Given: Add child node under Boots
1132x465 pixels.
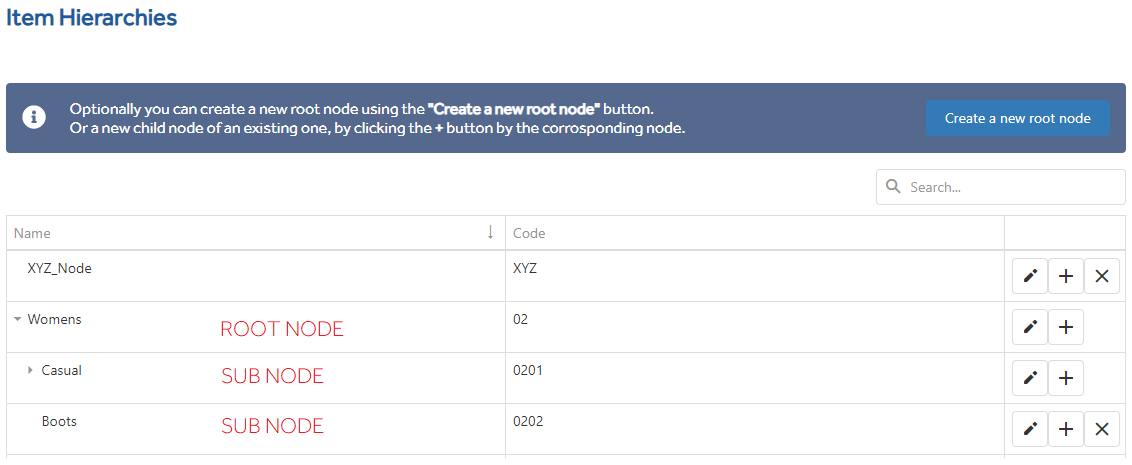Looking at the screenshot, I should pyautogui.click(x=1066, y=429).
